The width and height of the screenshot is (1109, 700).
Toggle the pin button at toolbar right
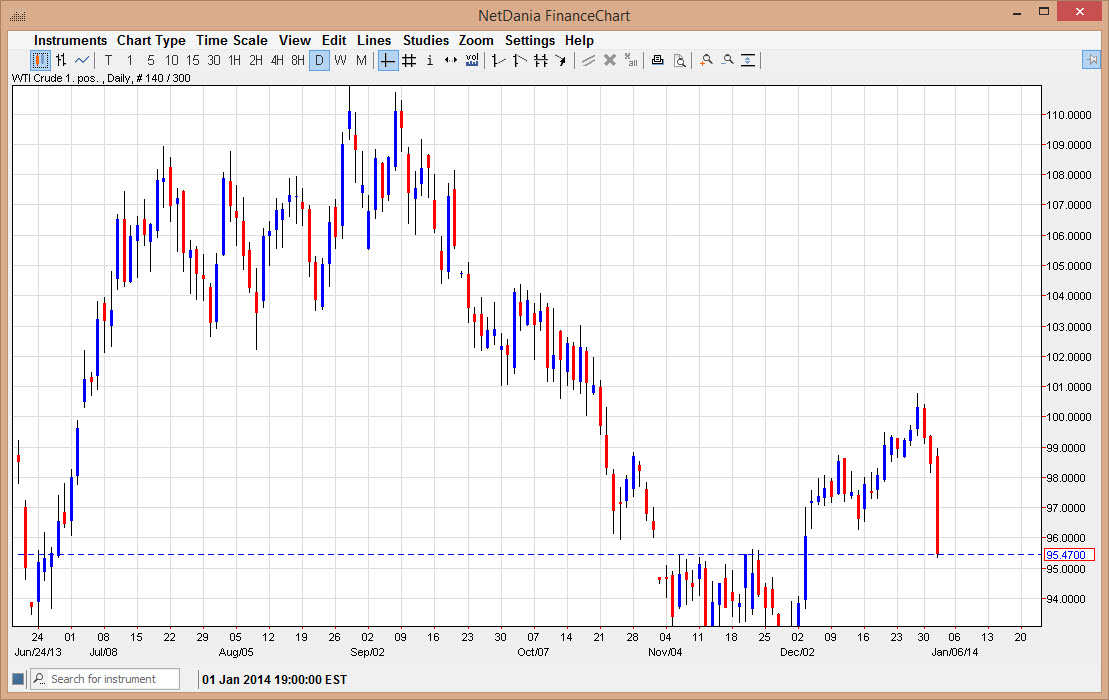(x=1091, y=61)
